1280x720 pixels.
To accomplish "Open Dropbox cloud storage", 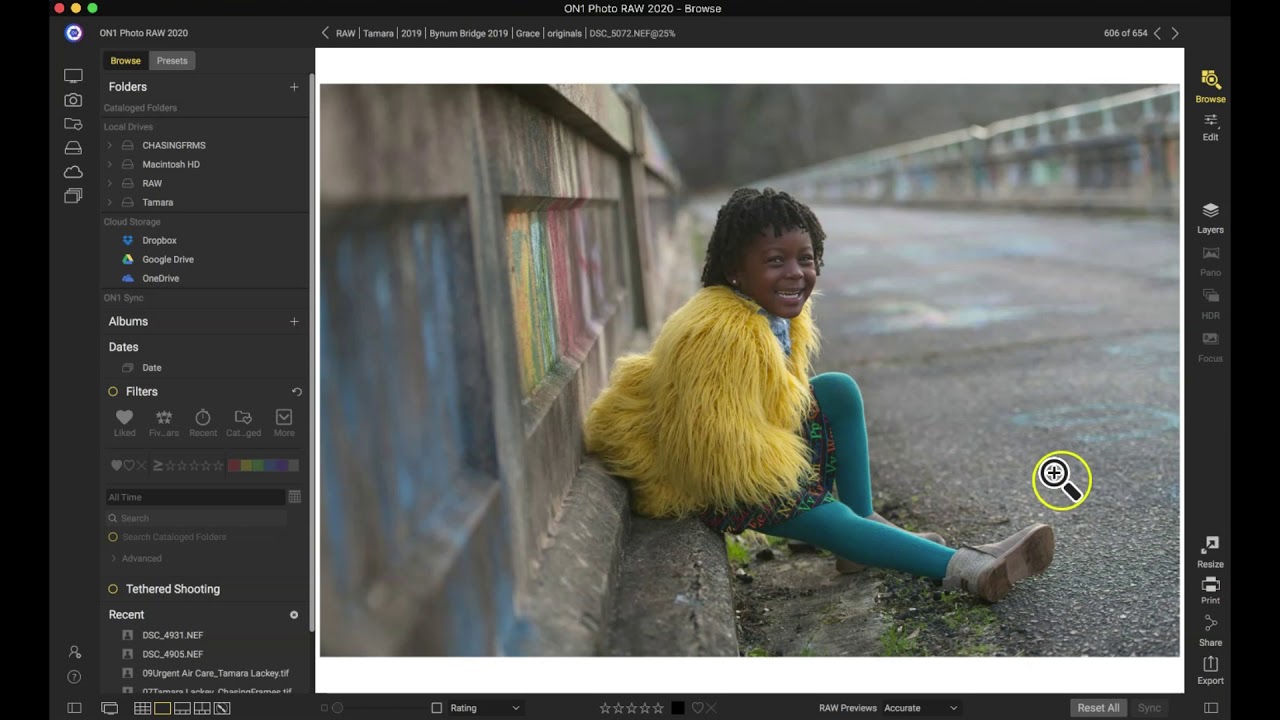I will pos(159,240).
